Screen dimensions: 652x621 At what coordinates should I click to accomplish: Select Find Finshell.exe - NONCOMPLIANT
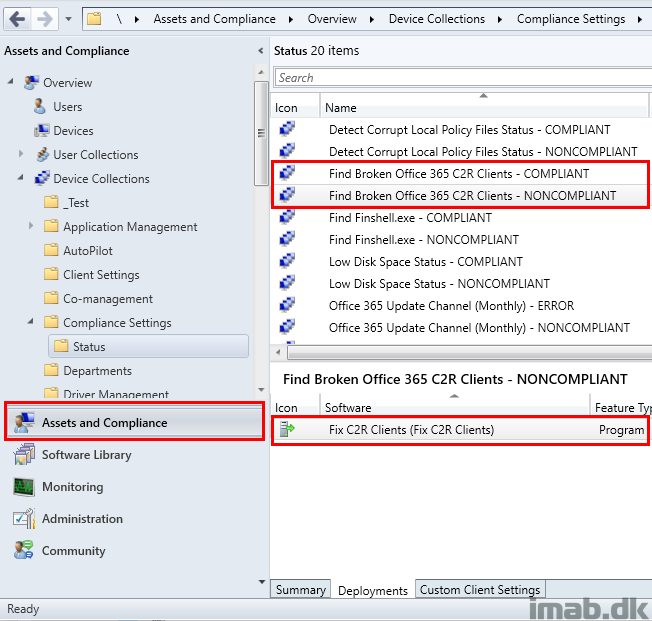click(x=424, y=240)
